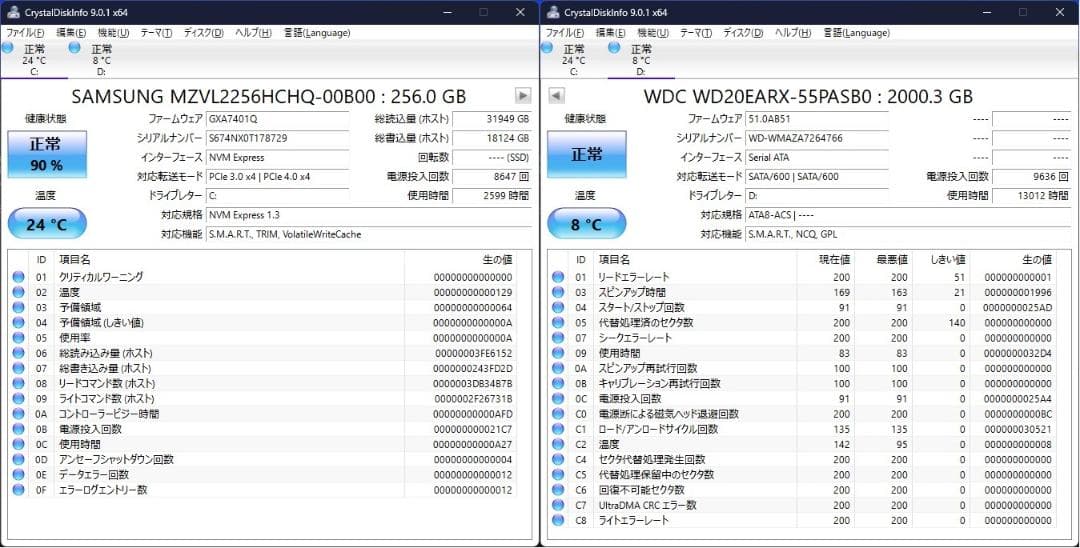This screenshot has height=548, width=1080.
Task: Open 言語(Language) menu in right window
Action: 857,32
